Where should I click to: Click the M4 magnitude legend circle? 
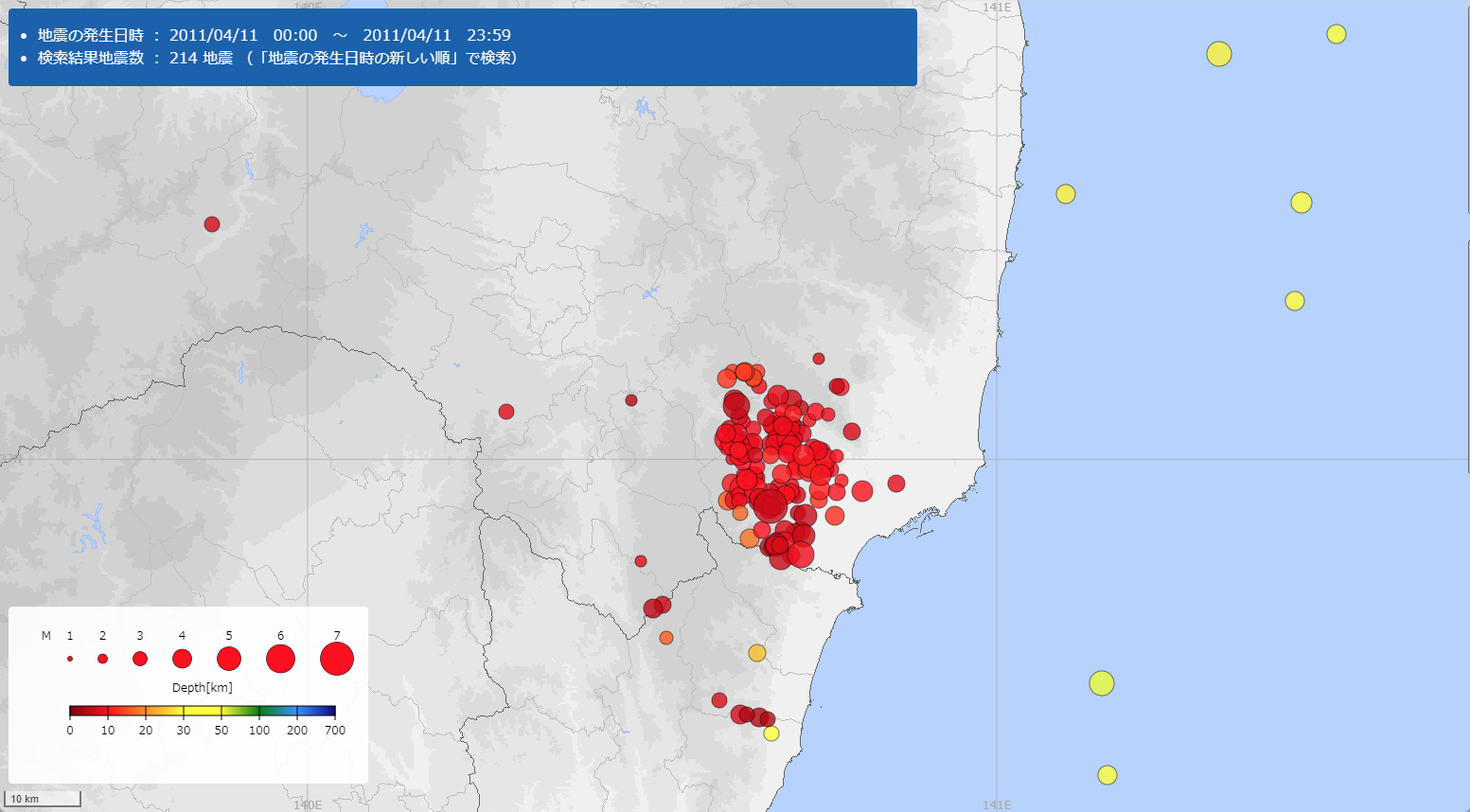(182, 659)
